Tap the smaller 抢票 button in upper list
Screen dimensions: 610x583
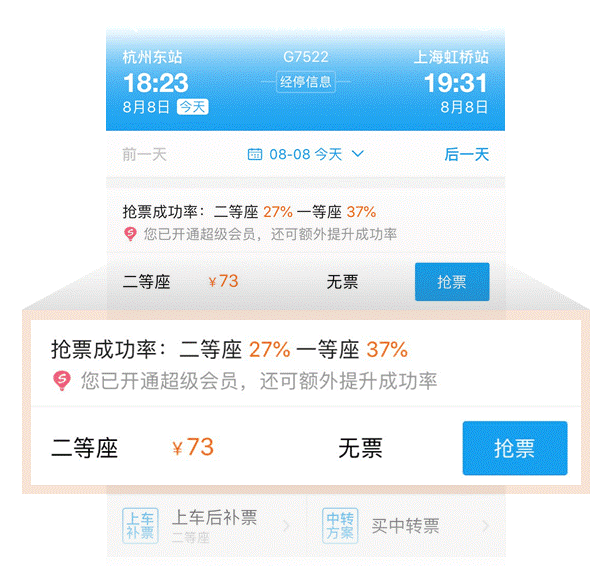click(452, 282)
